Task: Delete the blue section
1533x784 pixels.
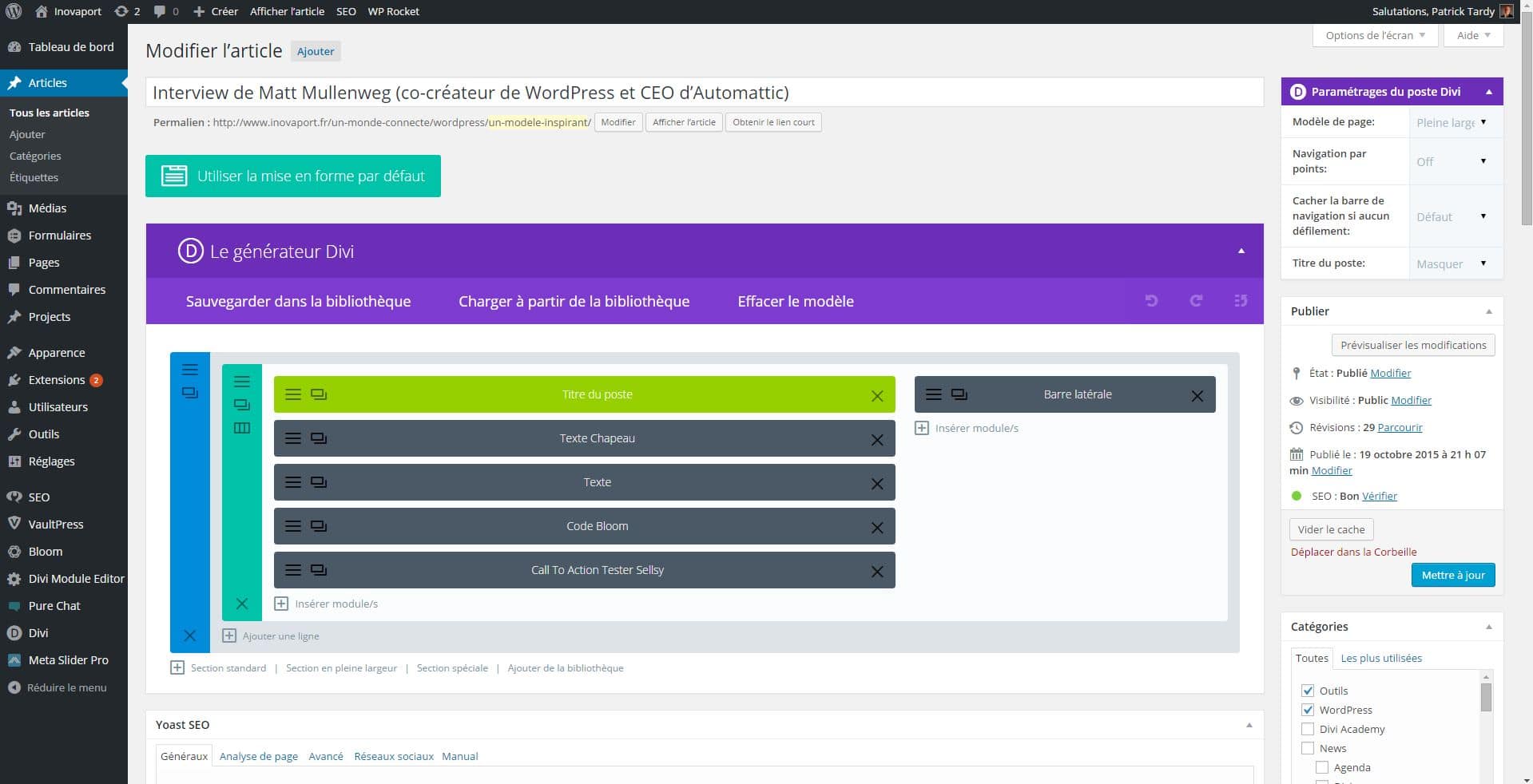Action: [x=190, y=636]
